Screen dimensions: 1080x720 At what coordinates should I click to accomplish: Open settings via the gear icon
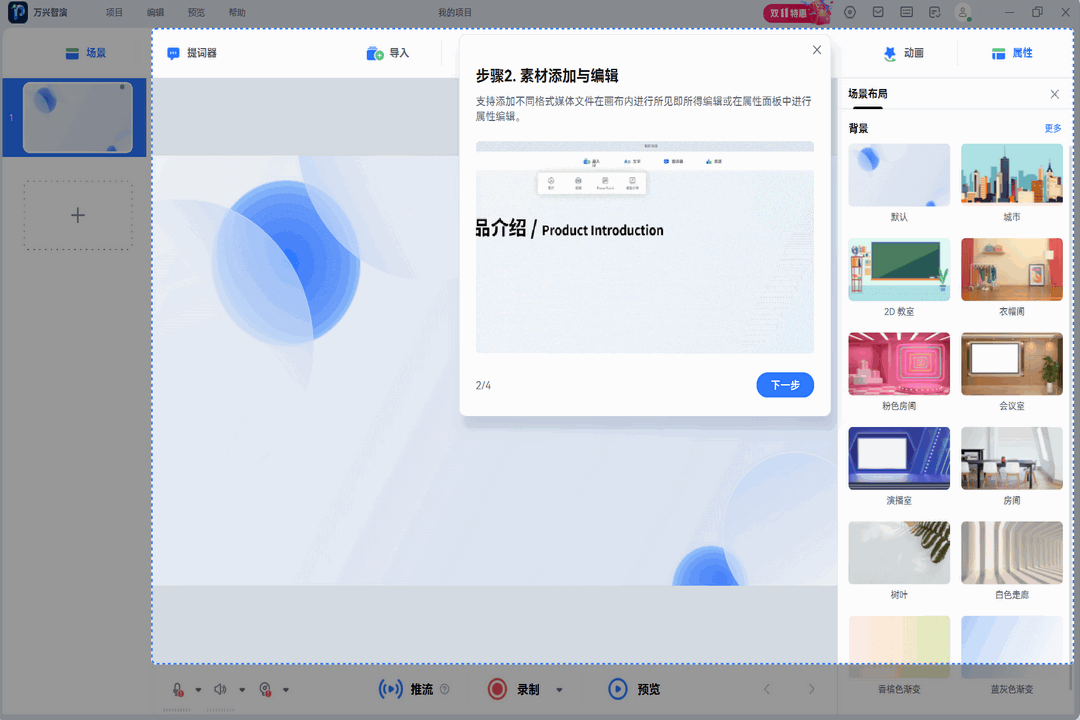pos(850,12)
